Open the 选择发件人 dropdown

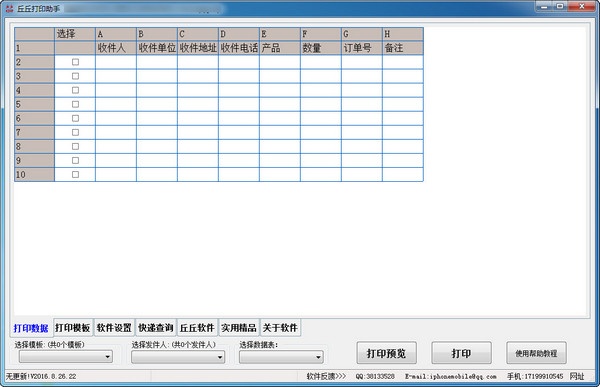pos(178,357)
